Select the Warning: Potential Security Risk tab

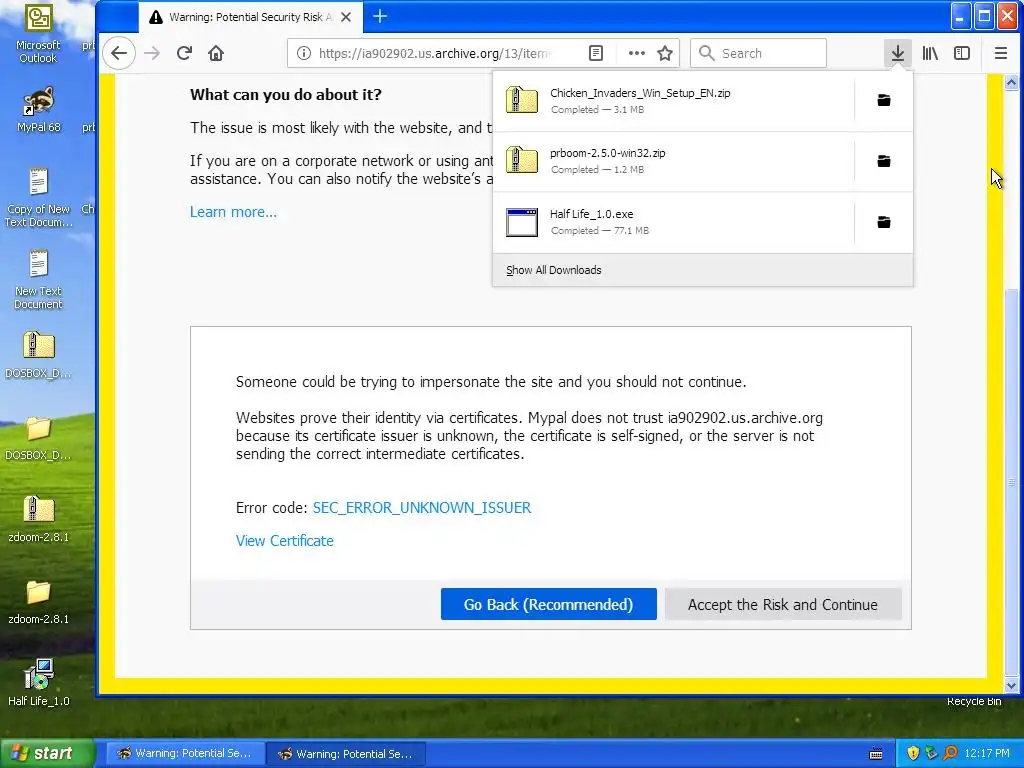pos(249,17)
